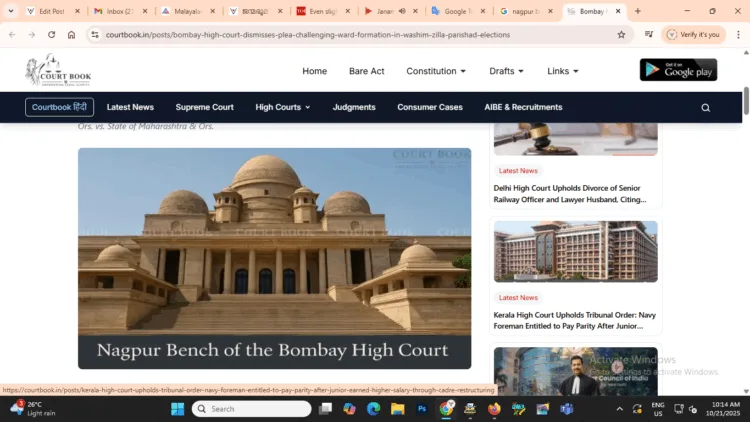Open the Windows Start menu
The image size is (750, 422).
tap(177, 409)
